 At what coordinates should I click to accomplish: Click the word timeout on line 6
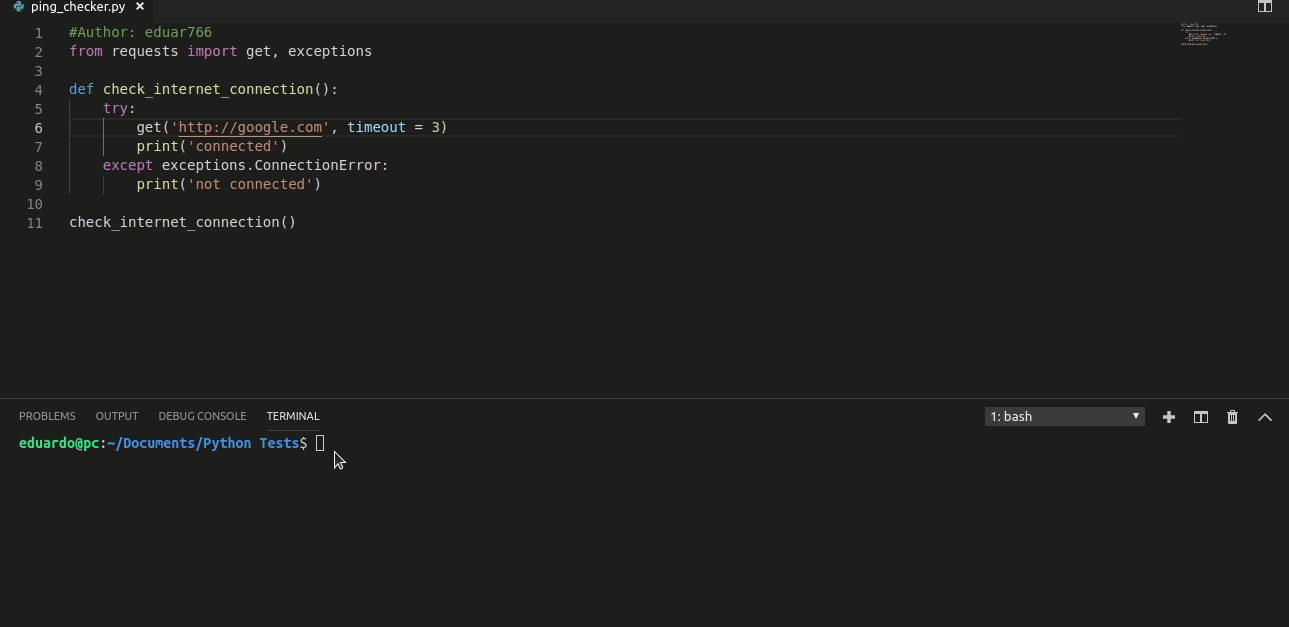coord(376,127)
